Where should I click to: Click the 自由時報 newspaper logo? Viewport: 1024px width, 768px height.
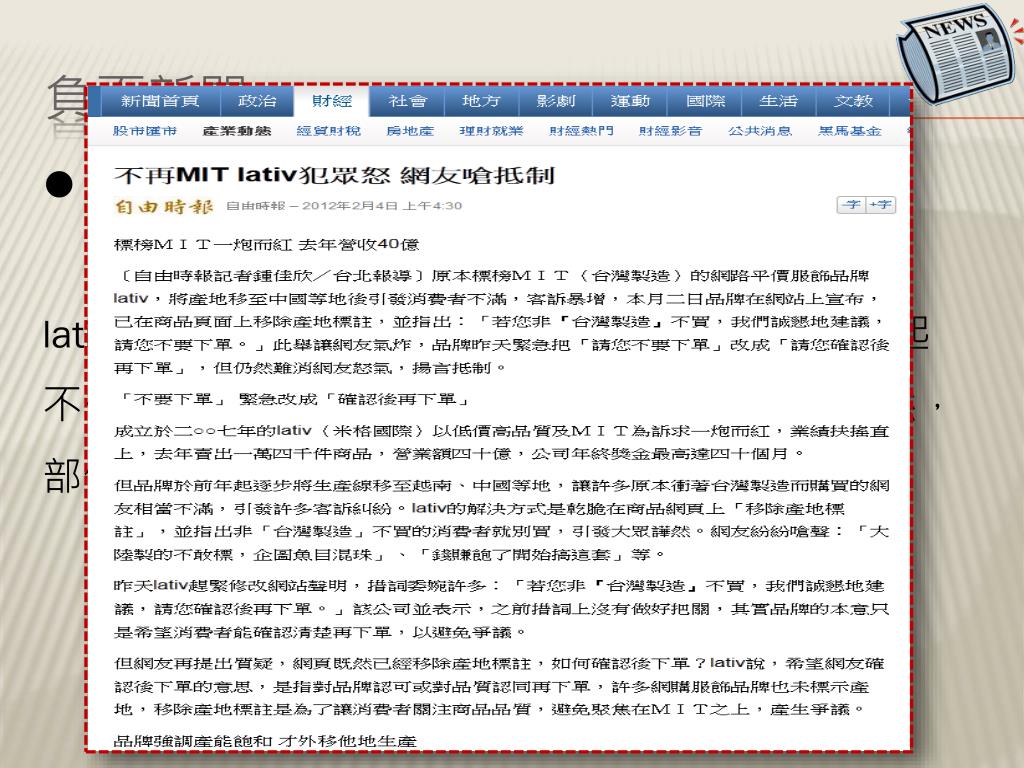click(164, 206)
